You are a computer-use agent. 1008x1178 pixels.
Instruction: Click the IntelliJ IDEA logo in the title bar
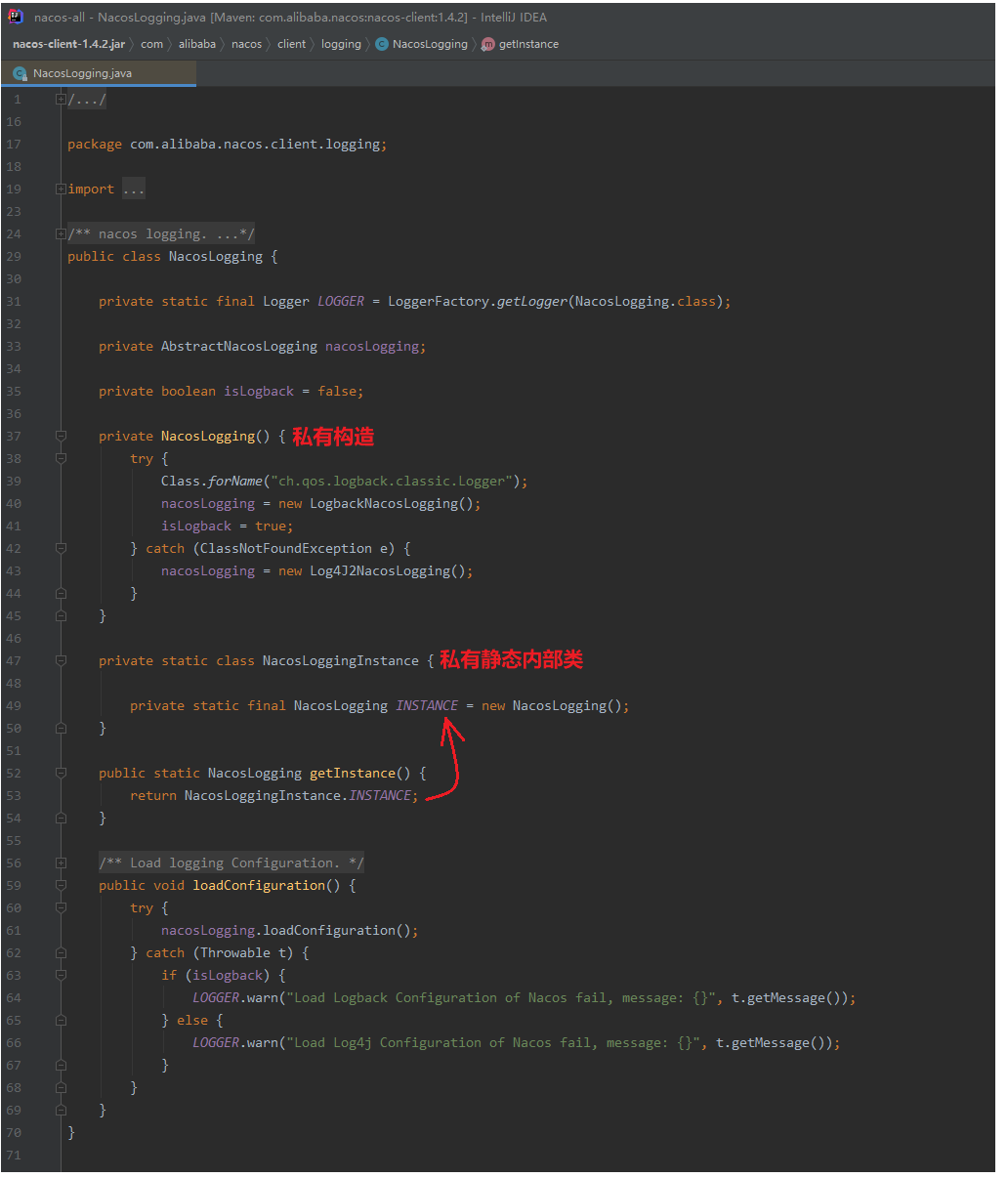click(16, 17)
